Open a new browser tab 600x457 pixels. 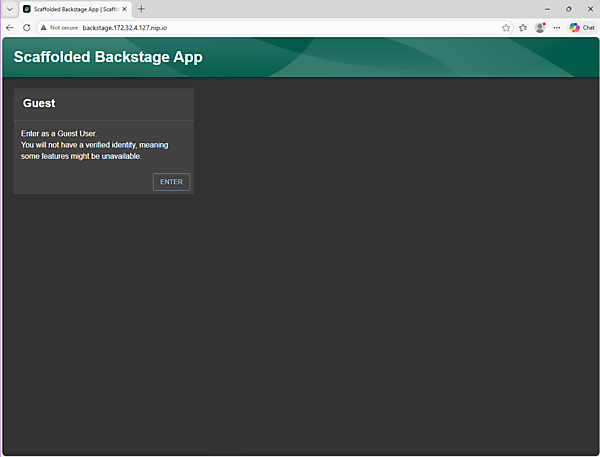click(141, 9)
